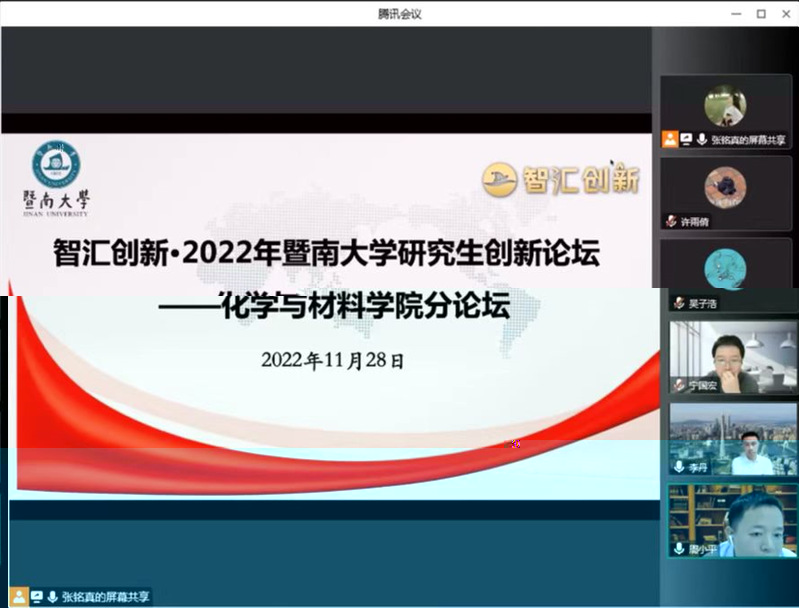The width and height of the screenshot is (799, 608).
Task: Click the mic status icon beside 唐小平
Action: coord(679,549)
